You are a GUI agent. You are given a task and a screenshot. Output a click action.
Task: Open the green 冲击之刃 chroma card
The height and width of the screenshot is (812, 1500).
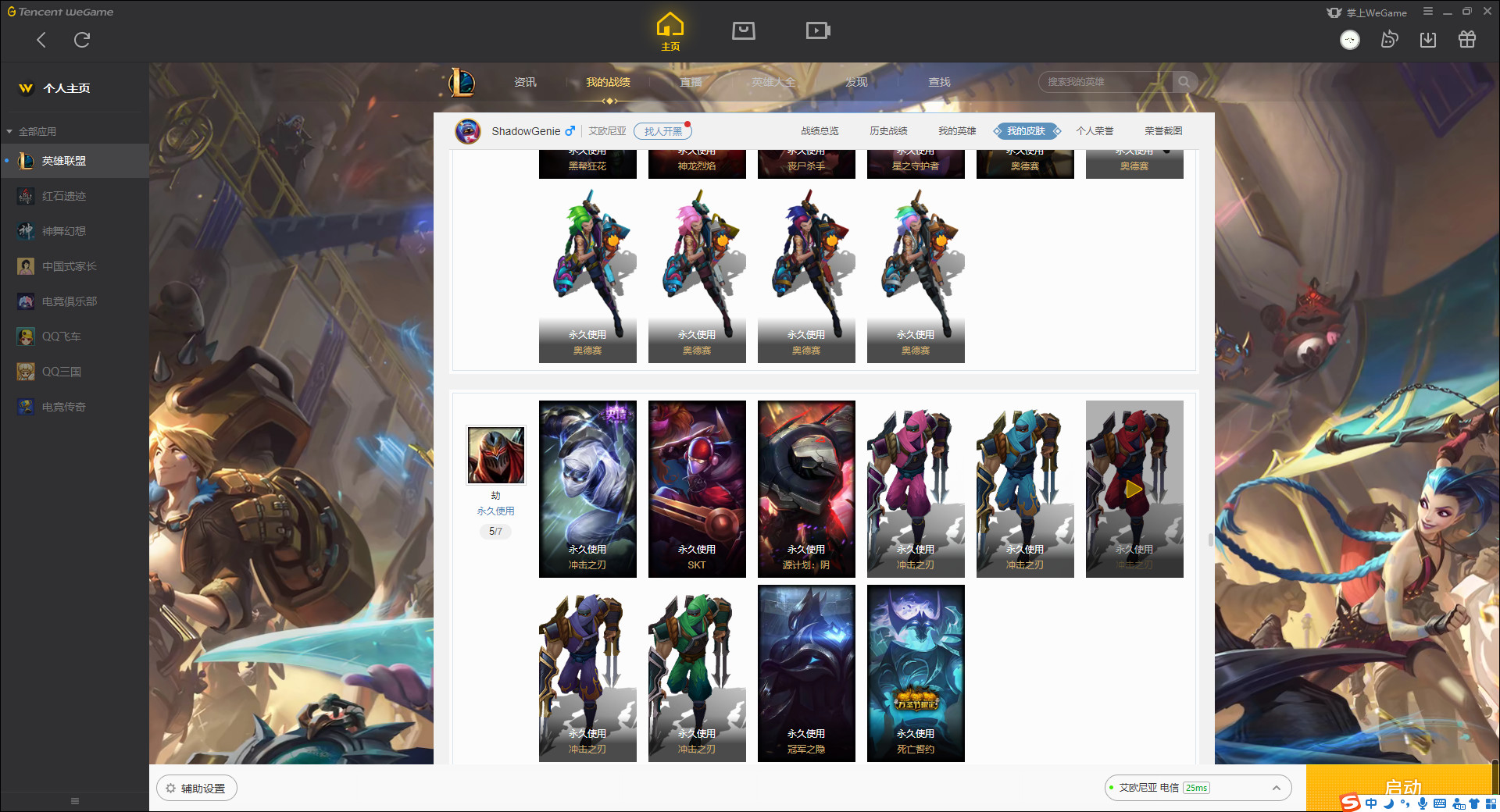click(x=697, y=673)
